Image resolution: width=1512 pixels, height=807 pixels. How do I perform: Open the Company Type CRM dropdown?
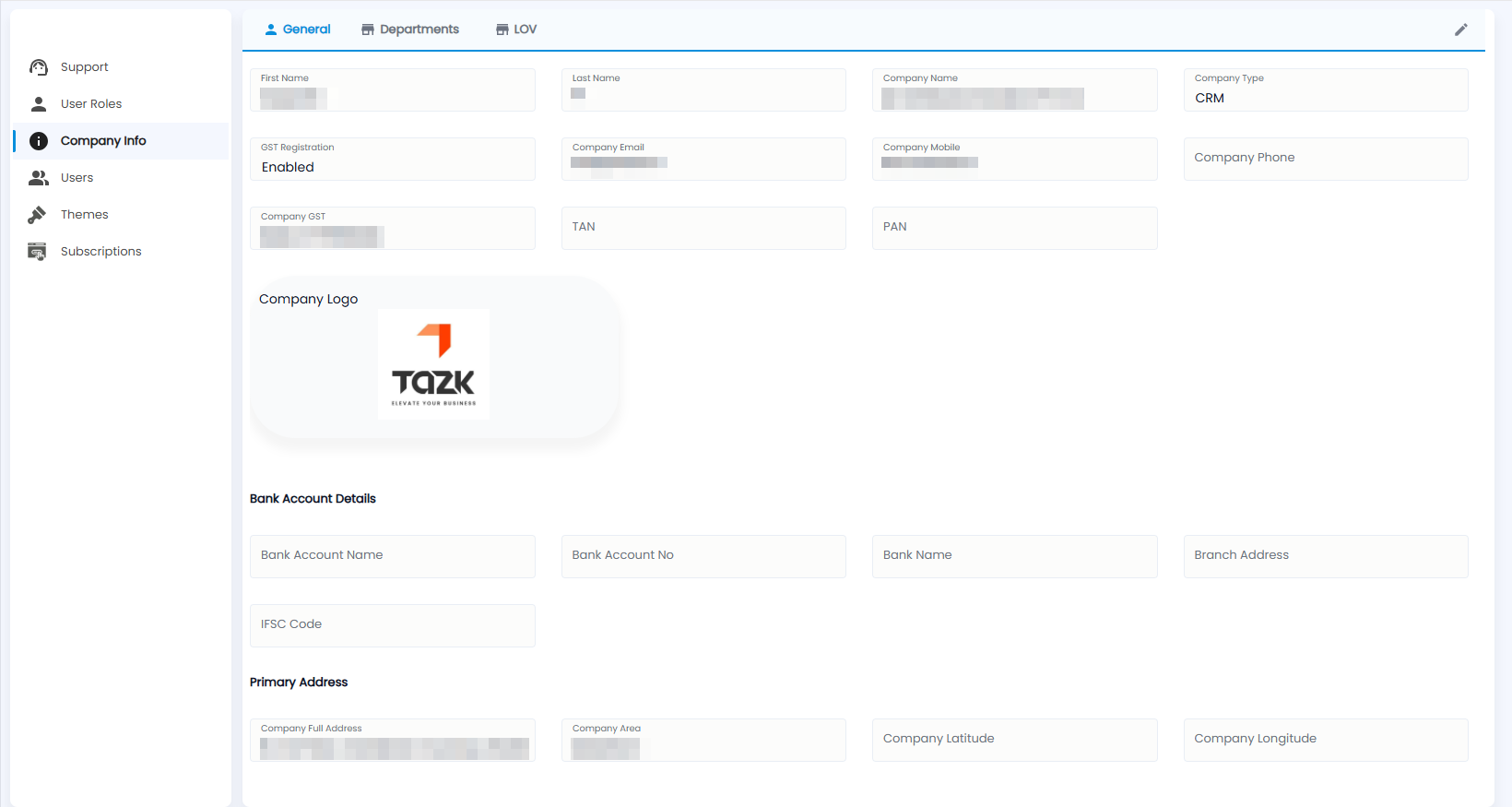[x=1326, y=89]
